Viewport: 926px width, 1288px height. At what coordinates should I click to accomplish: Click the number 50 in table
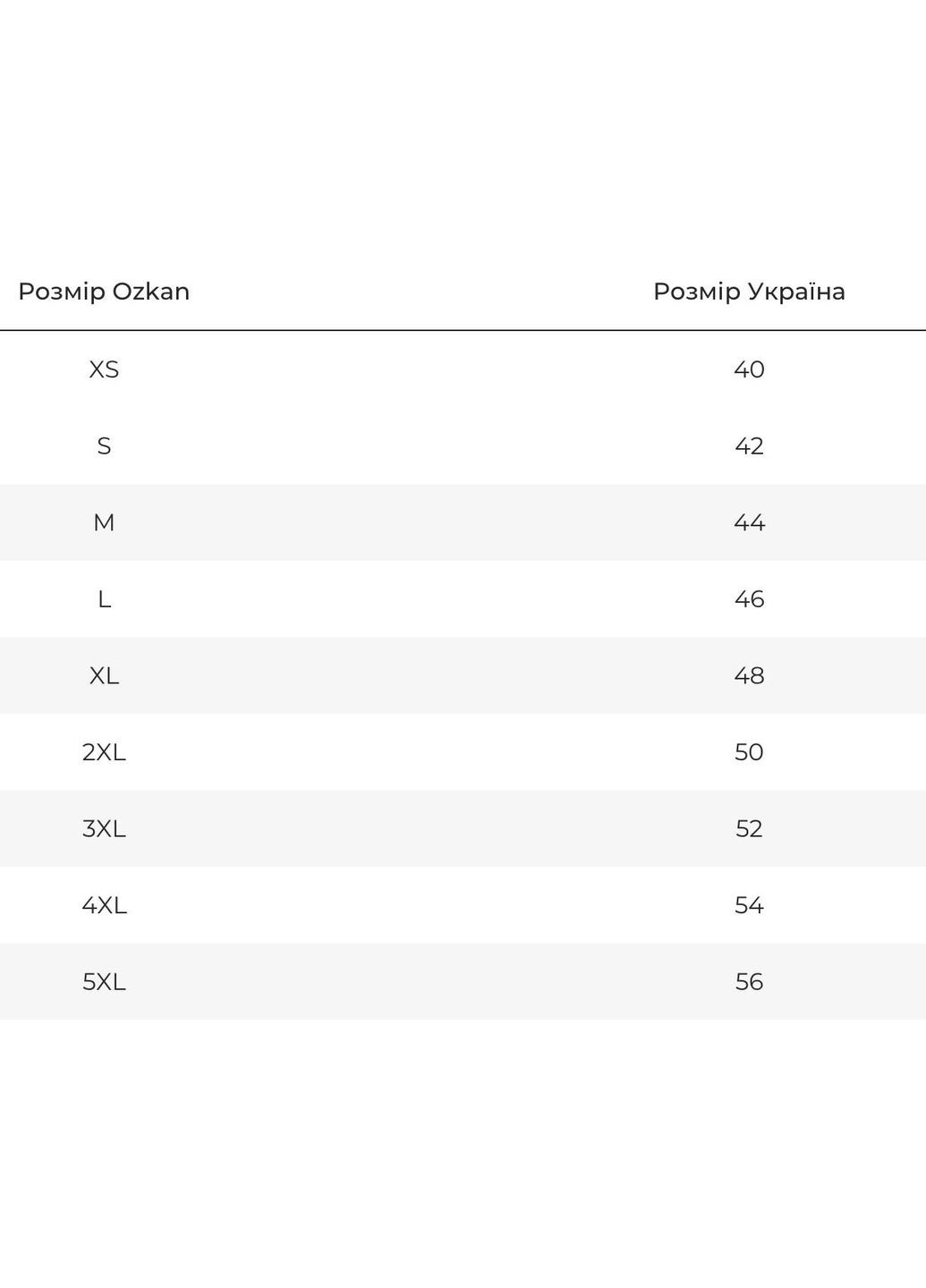pos(749,752)
